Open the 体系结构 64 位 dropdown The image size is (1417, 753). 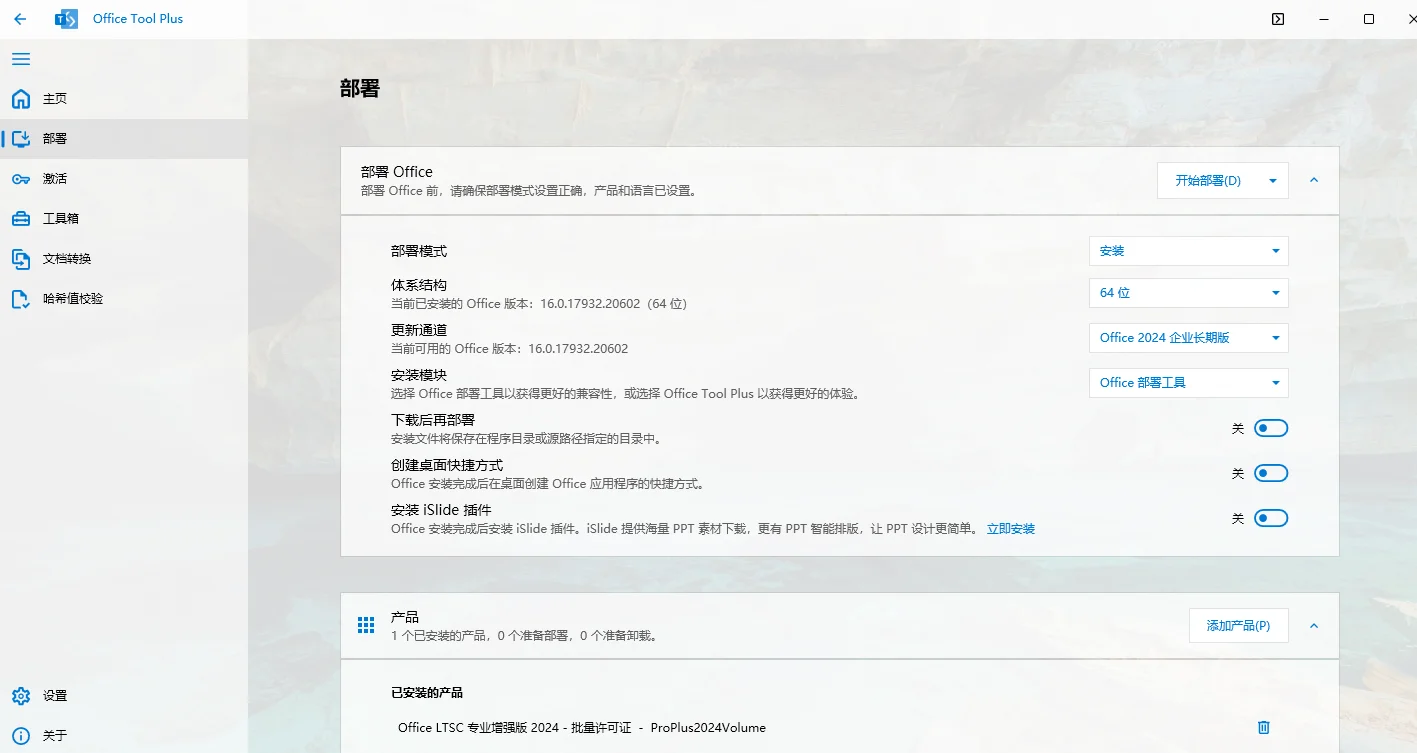(x=1188, y=293)
